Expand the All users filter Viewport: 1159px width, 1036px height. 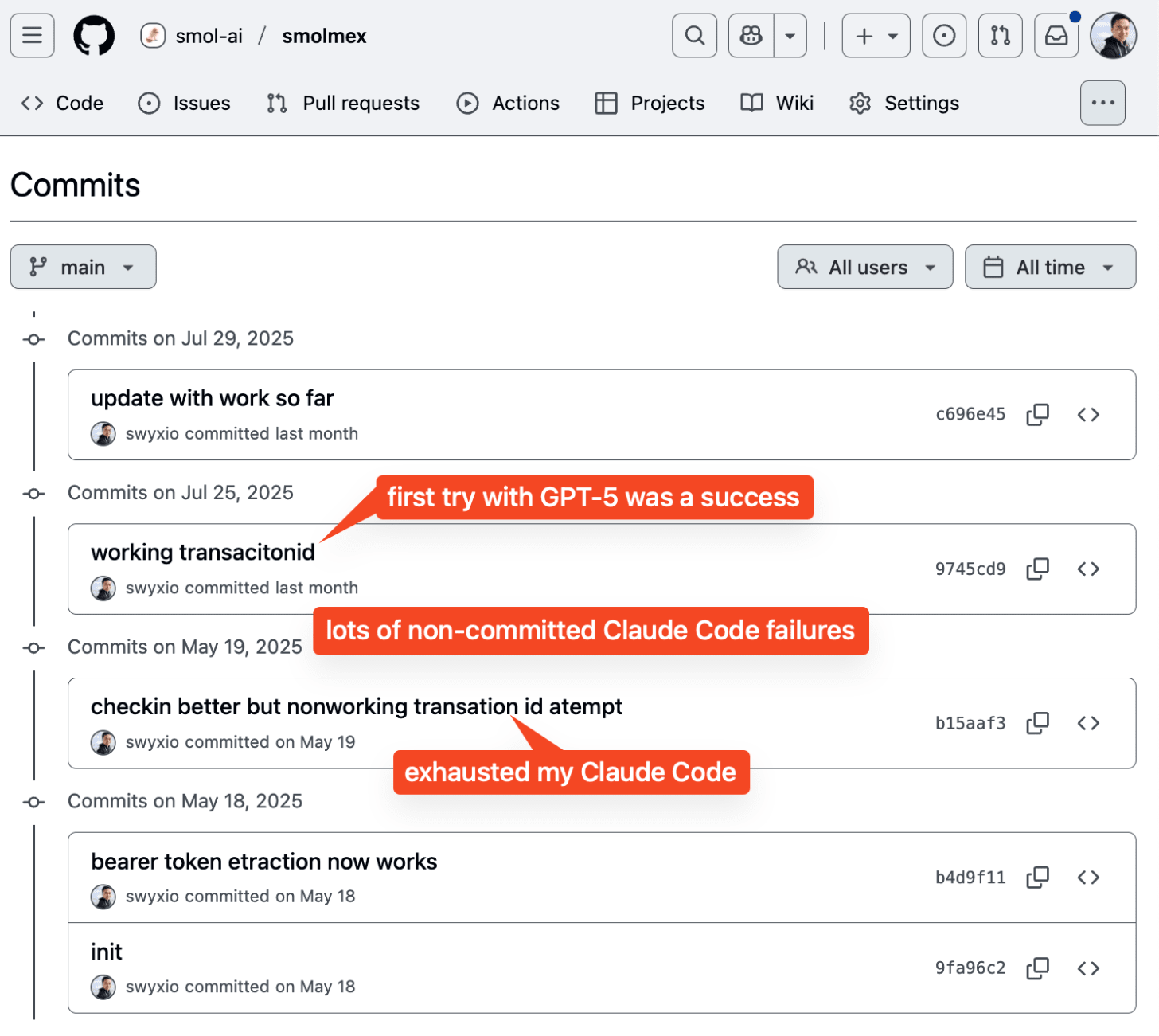click(865, 267)
